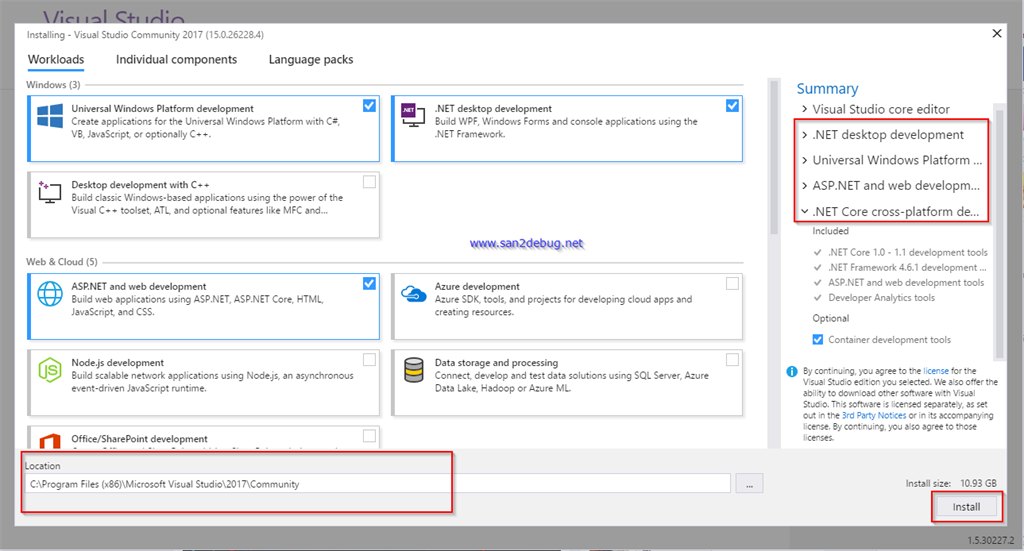Switch to the Individual components tab
The image size is (1024, 551).
[176, 60]
